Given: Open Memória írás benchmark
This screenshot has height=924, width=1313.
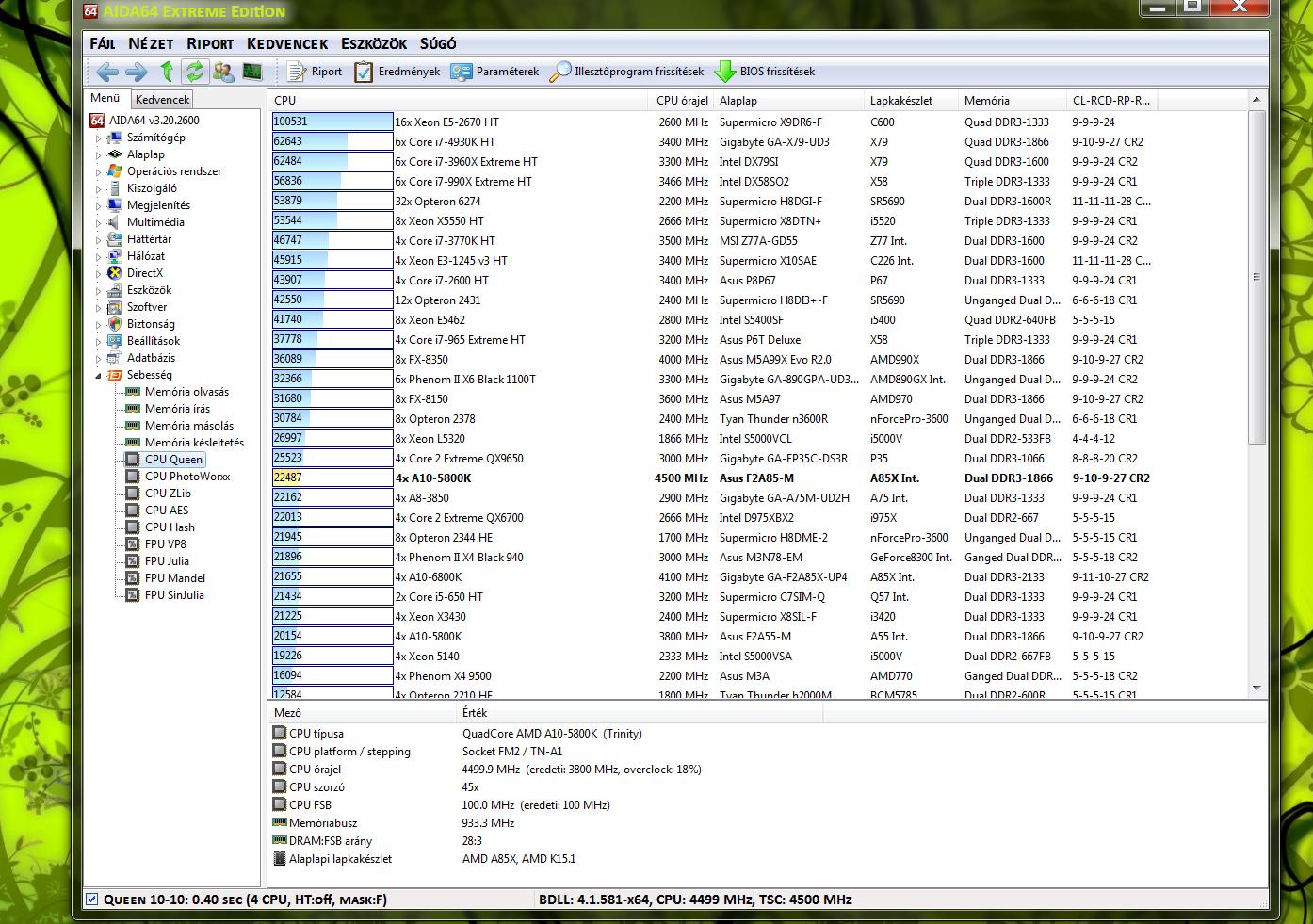Looking at the screenshot, I should click(177, 409).
